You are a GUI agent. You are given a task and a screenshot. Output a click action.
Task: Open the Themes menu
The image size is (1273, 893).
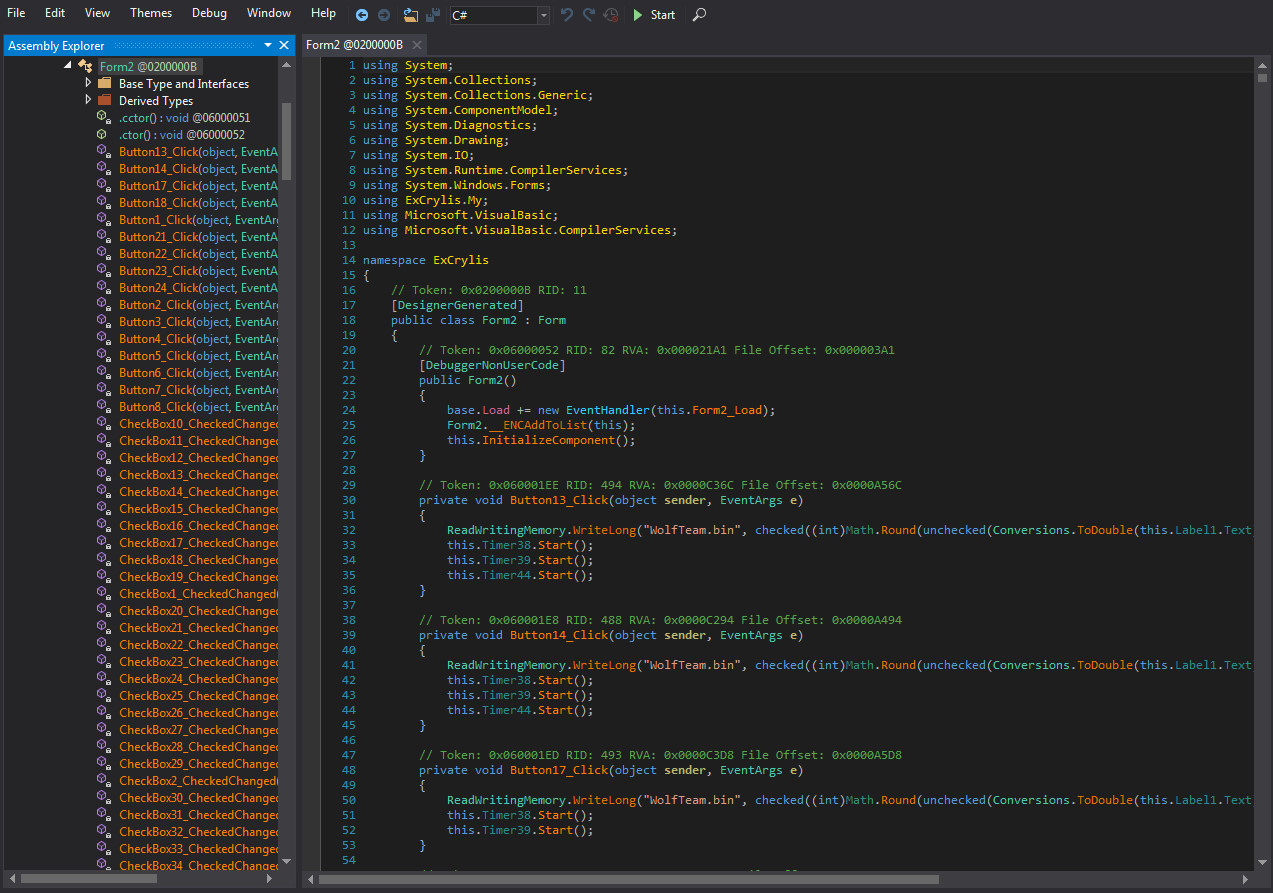coord(151,13)
